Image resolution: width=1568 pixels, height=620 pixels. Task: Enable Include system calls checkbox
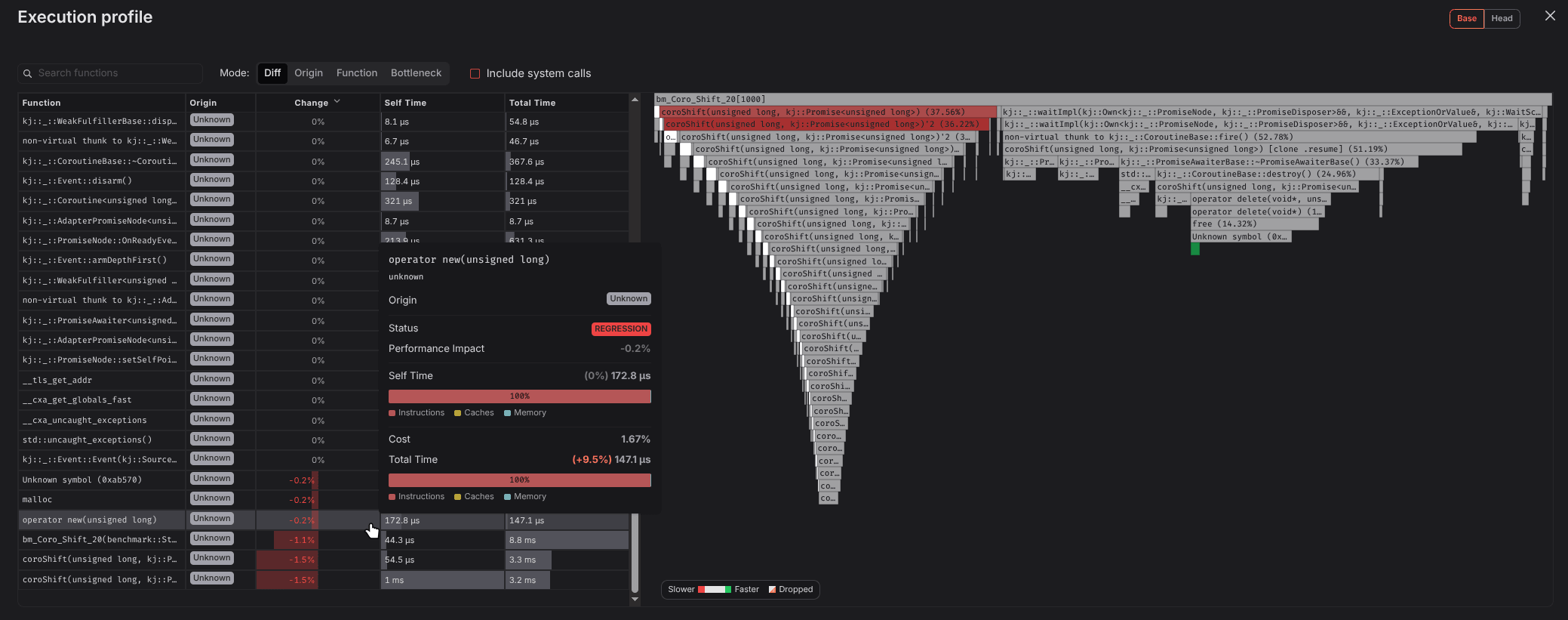475,73
